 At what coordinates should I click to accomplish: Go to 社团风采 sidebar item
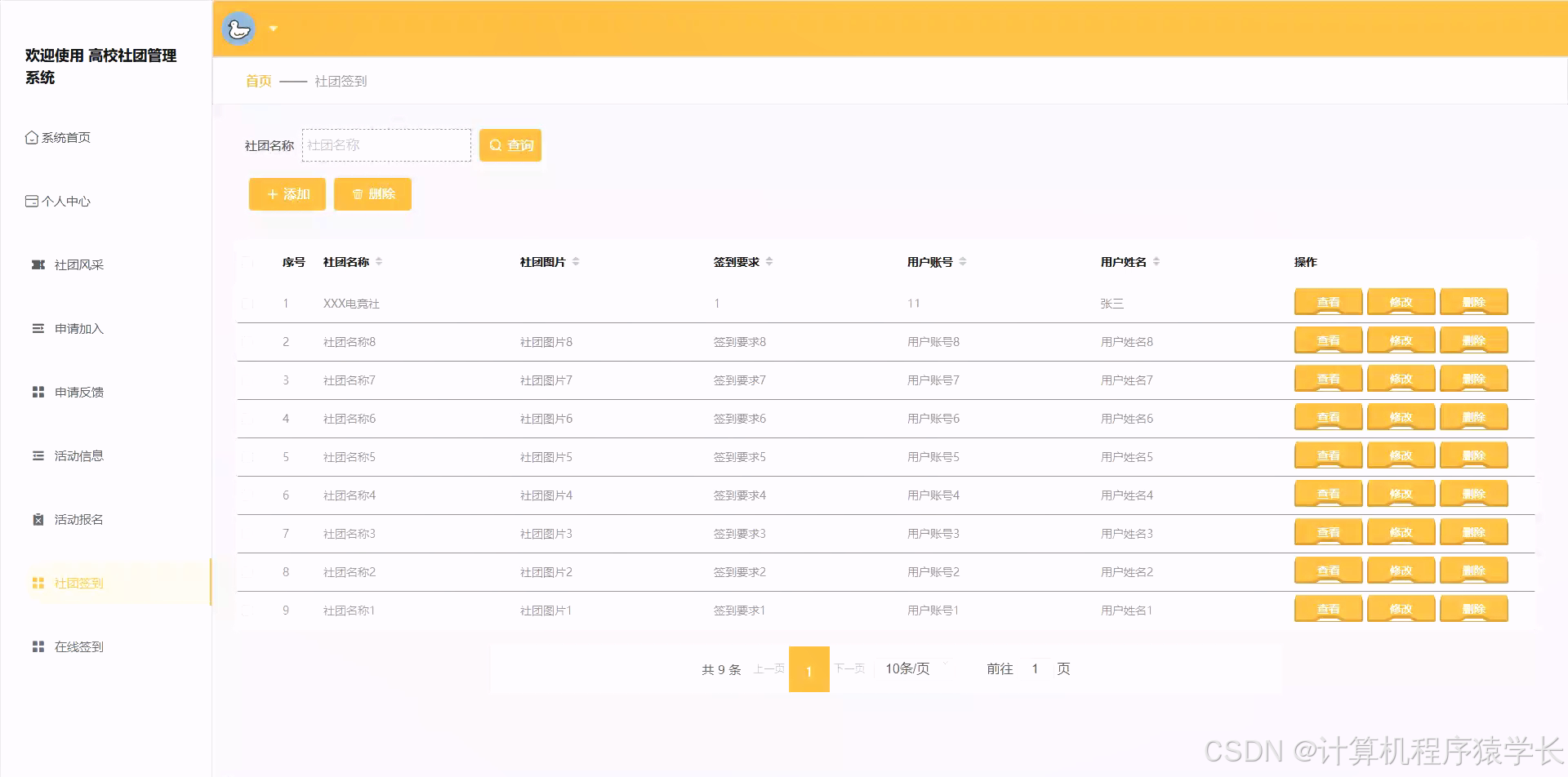click(68, 264)
